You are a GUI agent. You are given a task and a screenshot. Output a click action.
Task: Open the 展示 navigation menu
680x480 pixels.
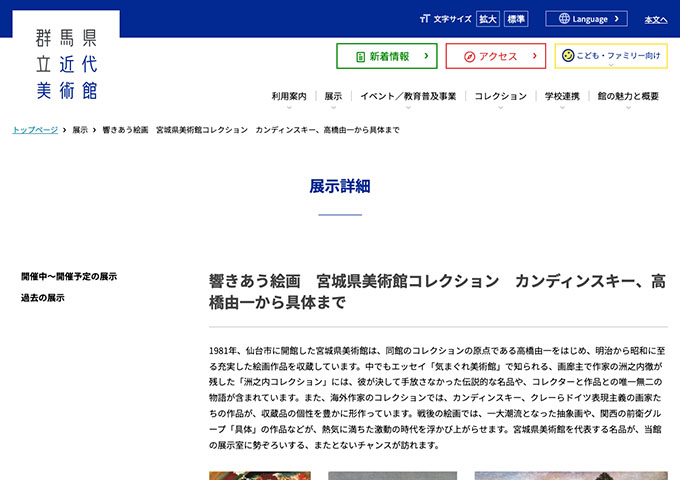pyautogui.click(x=333, y=97)
